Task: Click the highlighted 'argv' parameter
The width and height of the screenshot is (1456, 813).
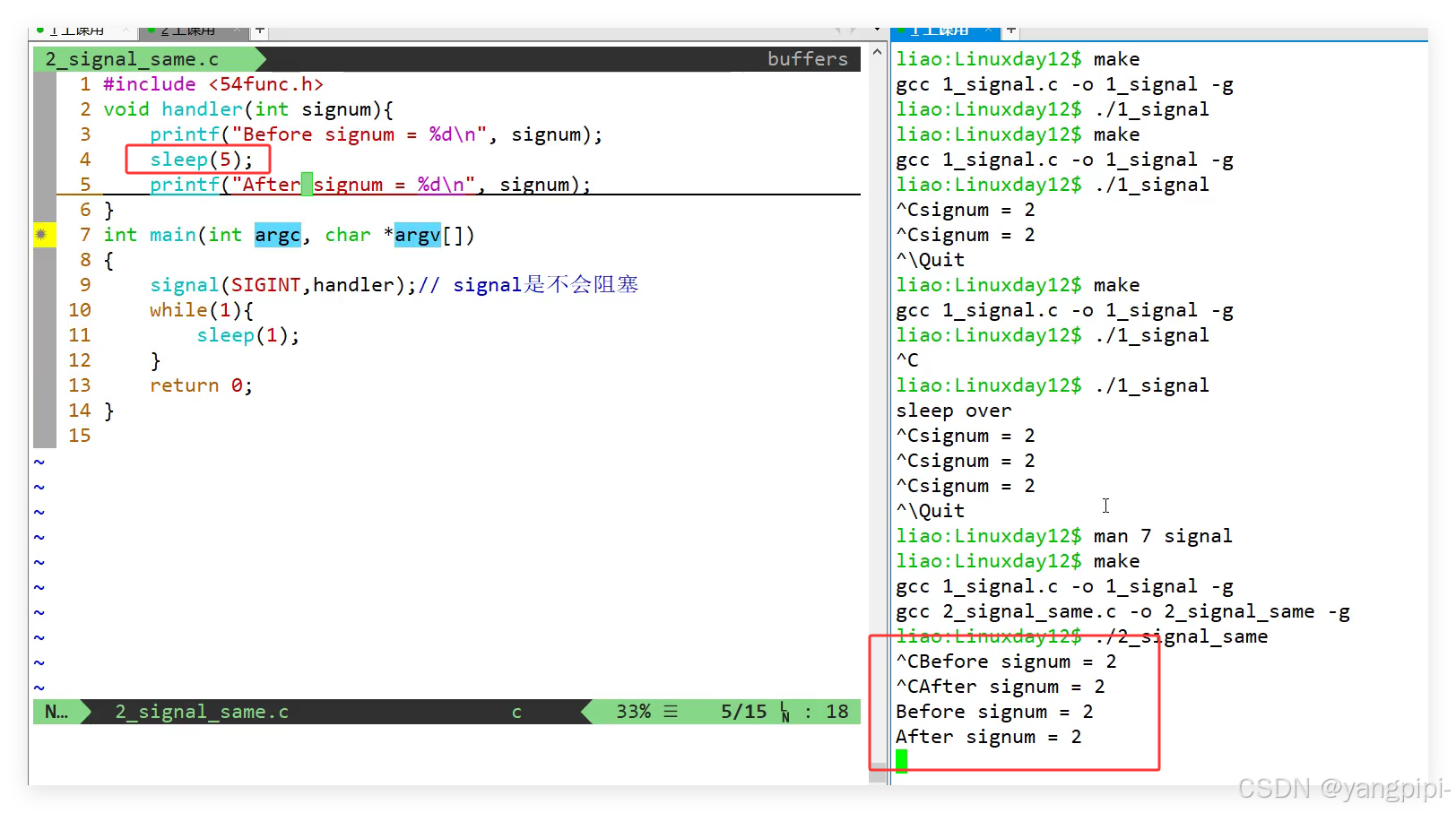Action: click(x=417, y=235)
